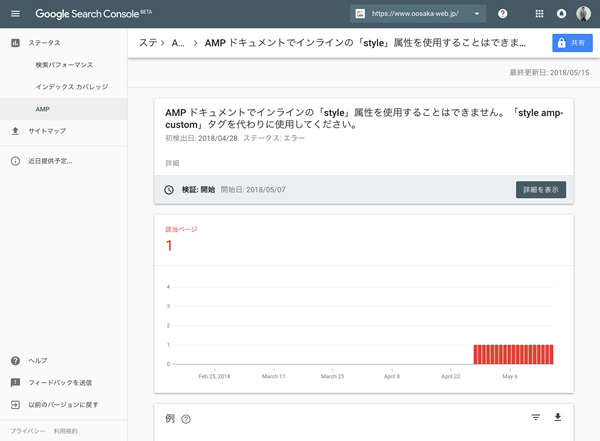600x441 pixels.
Task: Click the feedback speech bubble icon
Action: tap(15, 382)
